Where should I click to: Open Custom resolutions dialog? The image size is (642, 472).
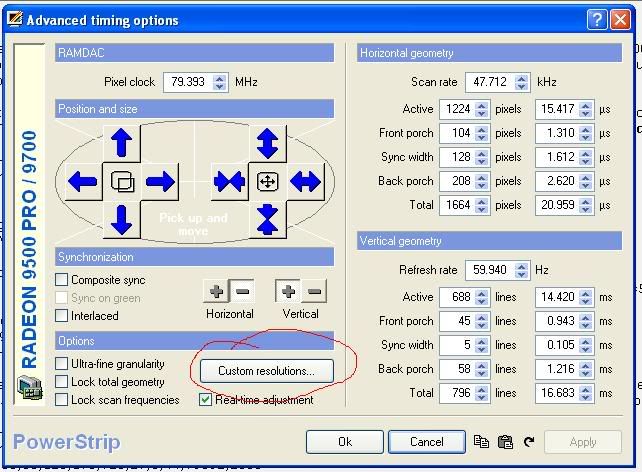[267, 371]
